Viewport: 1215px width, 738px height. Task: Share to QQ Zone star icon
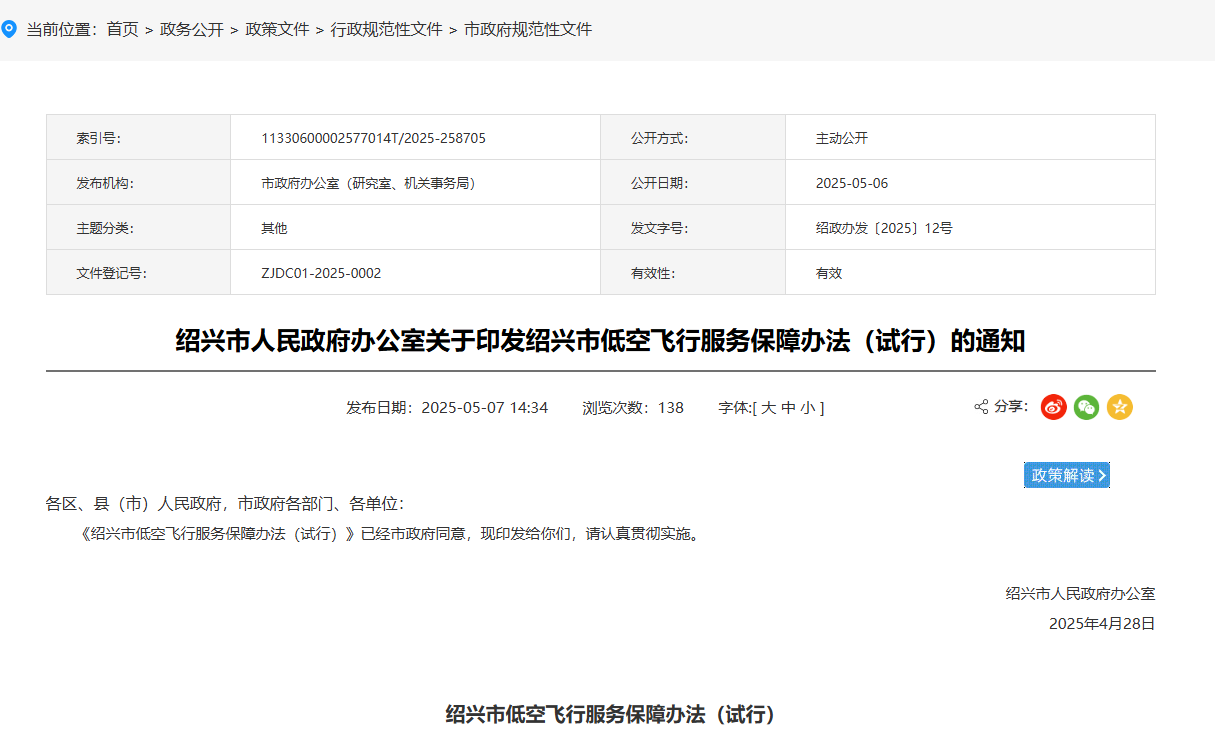pyautogui.click(x=1120, y=407)
